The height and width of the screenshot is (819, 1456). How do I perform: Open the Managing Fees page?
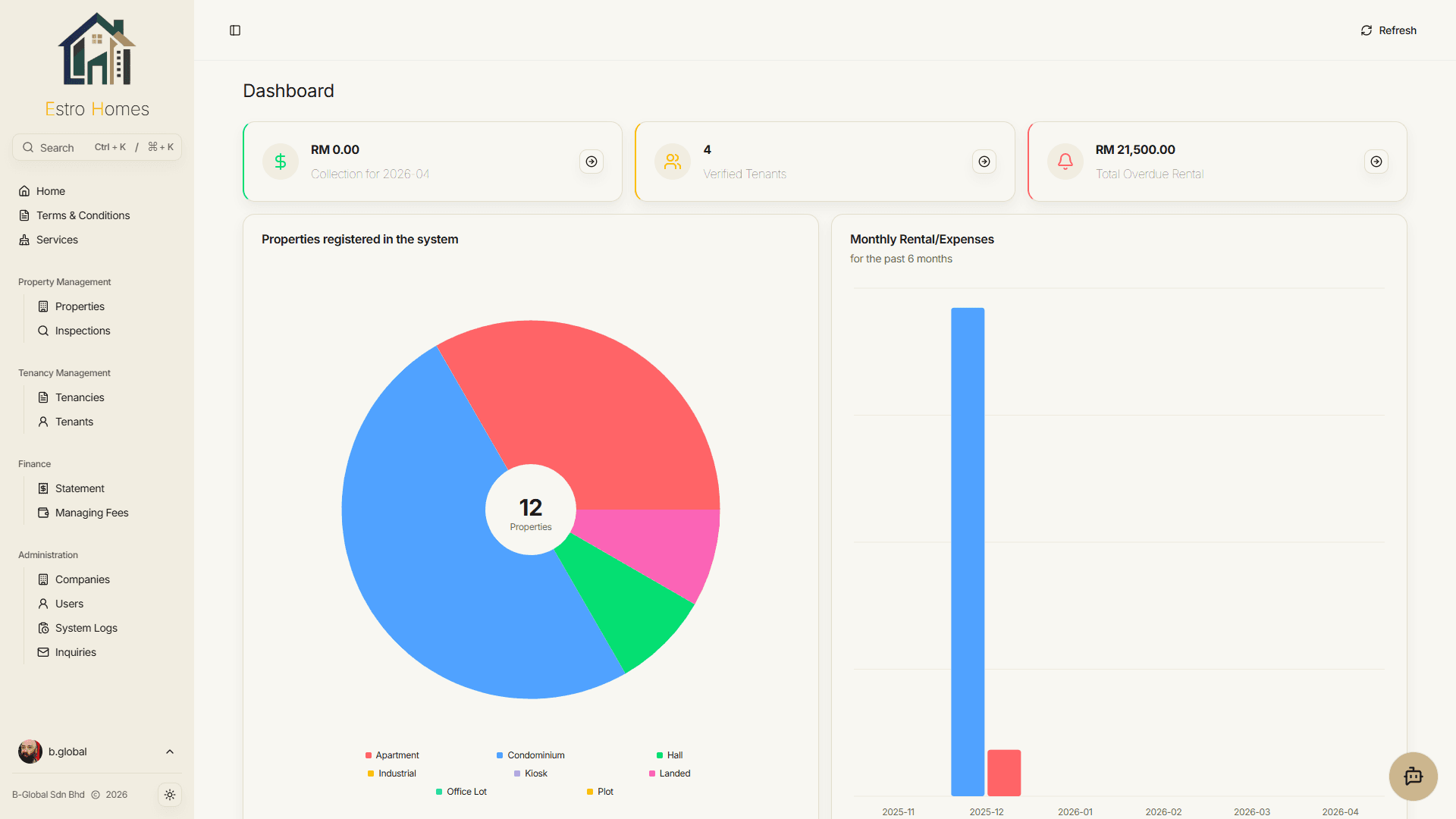pyautogui.click(x=92, y=513)
